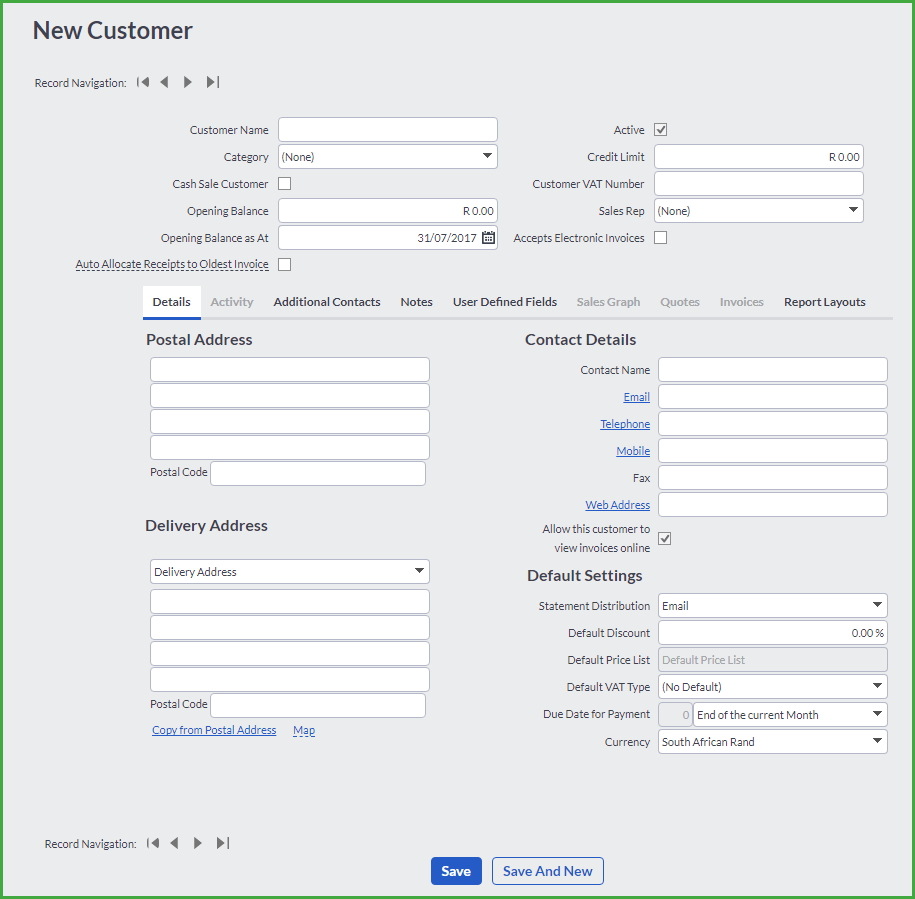Go to next record in top navigation
This screenshot has height=899, width=915.
coord(188,82)
